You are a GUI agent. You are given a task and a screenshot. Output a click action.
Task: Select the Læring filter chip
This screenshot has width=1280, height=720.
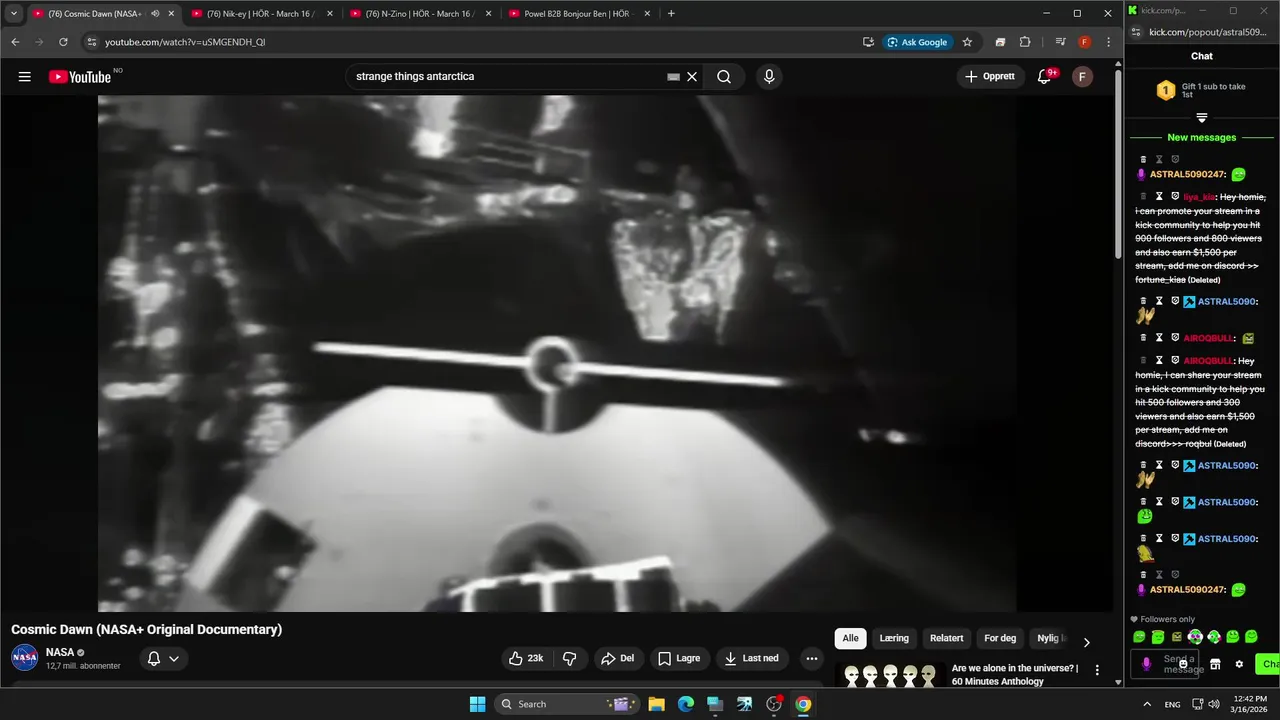pos(894,638)
